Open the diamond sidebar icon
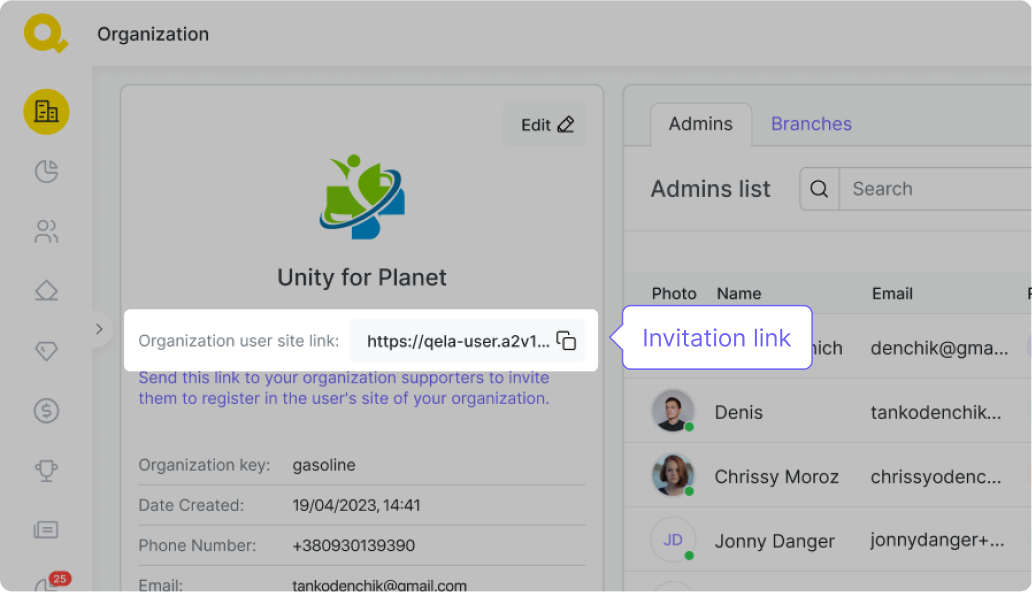 pyautogui.click(x=46, y=351)
